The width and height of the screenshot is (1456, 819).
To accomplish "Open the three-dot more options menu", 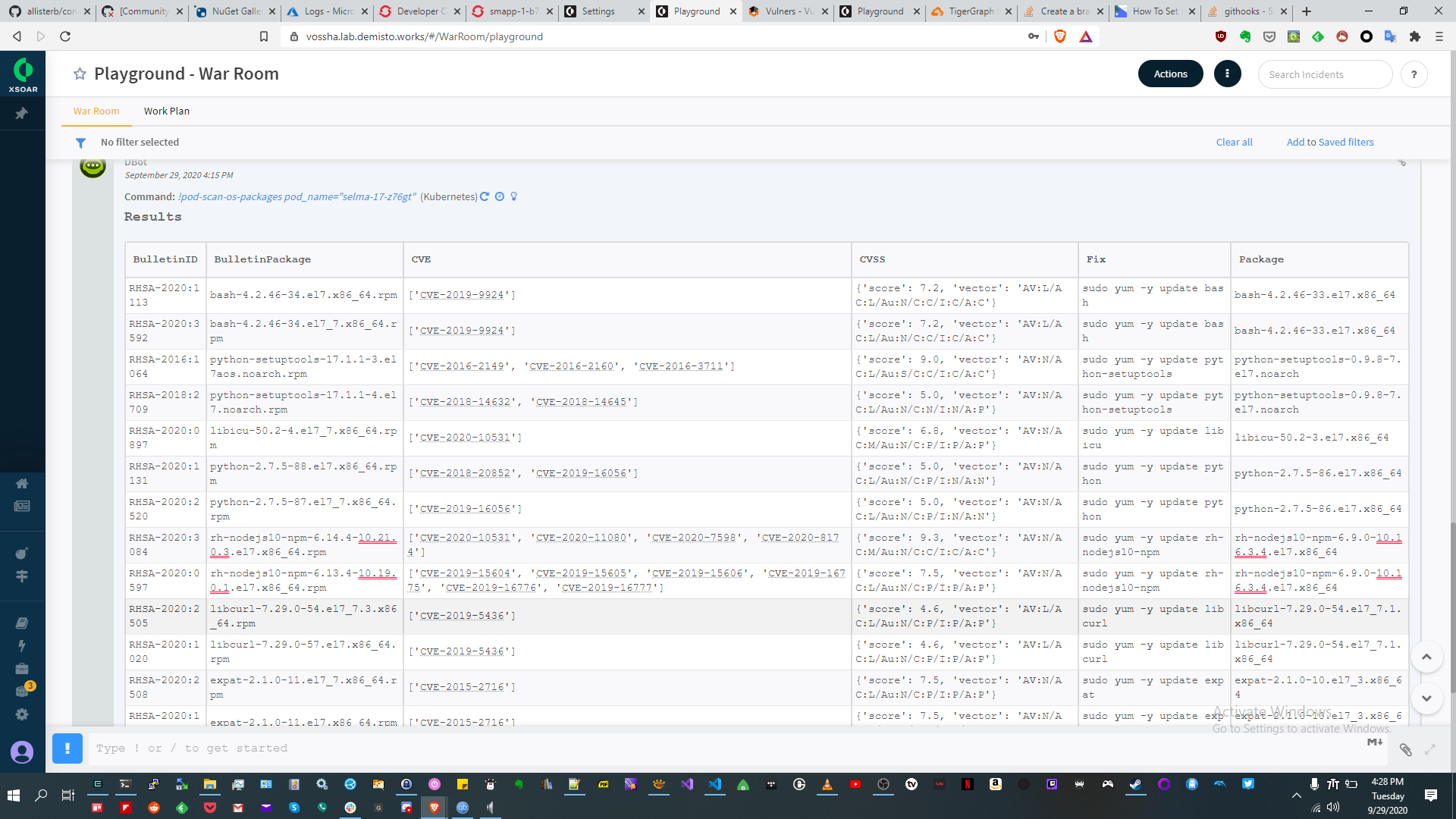I will [1227, 74].
